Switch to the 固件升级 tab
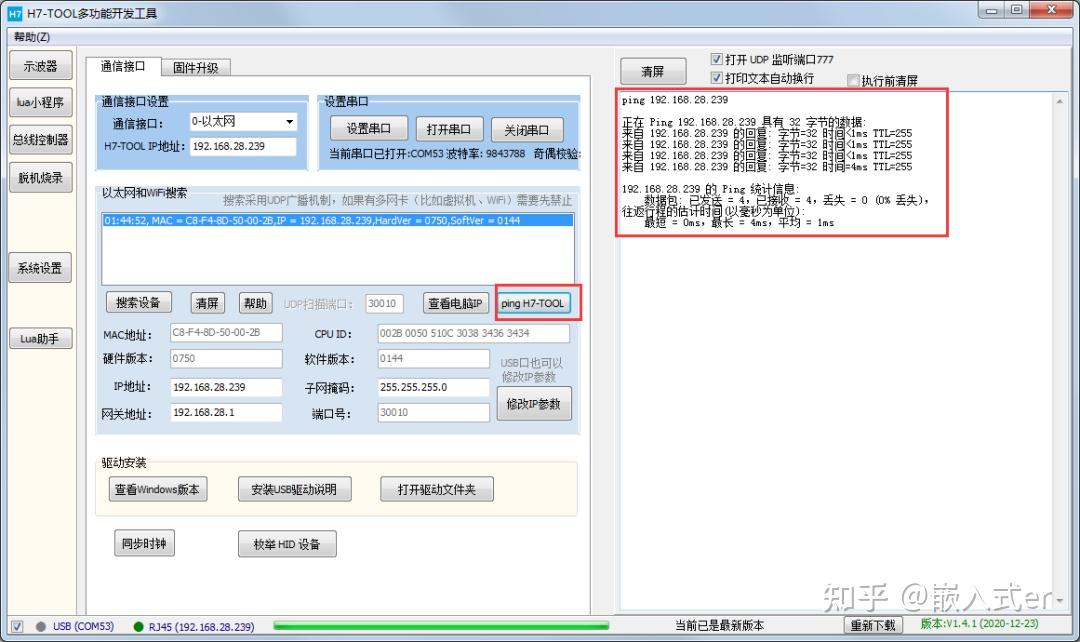The height and width of the screenshot is (642, 1080). pyautogui.click(x=196, y=68)
